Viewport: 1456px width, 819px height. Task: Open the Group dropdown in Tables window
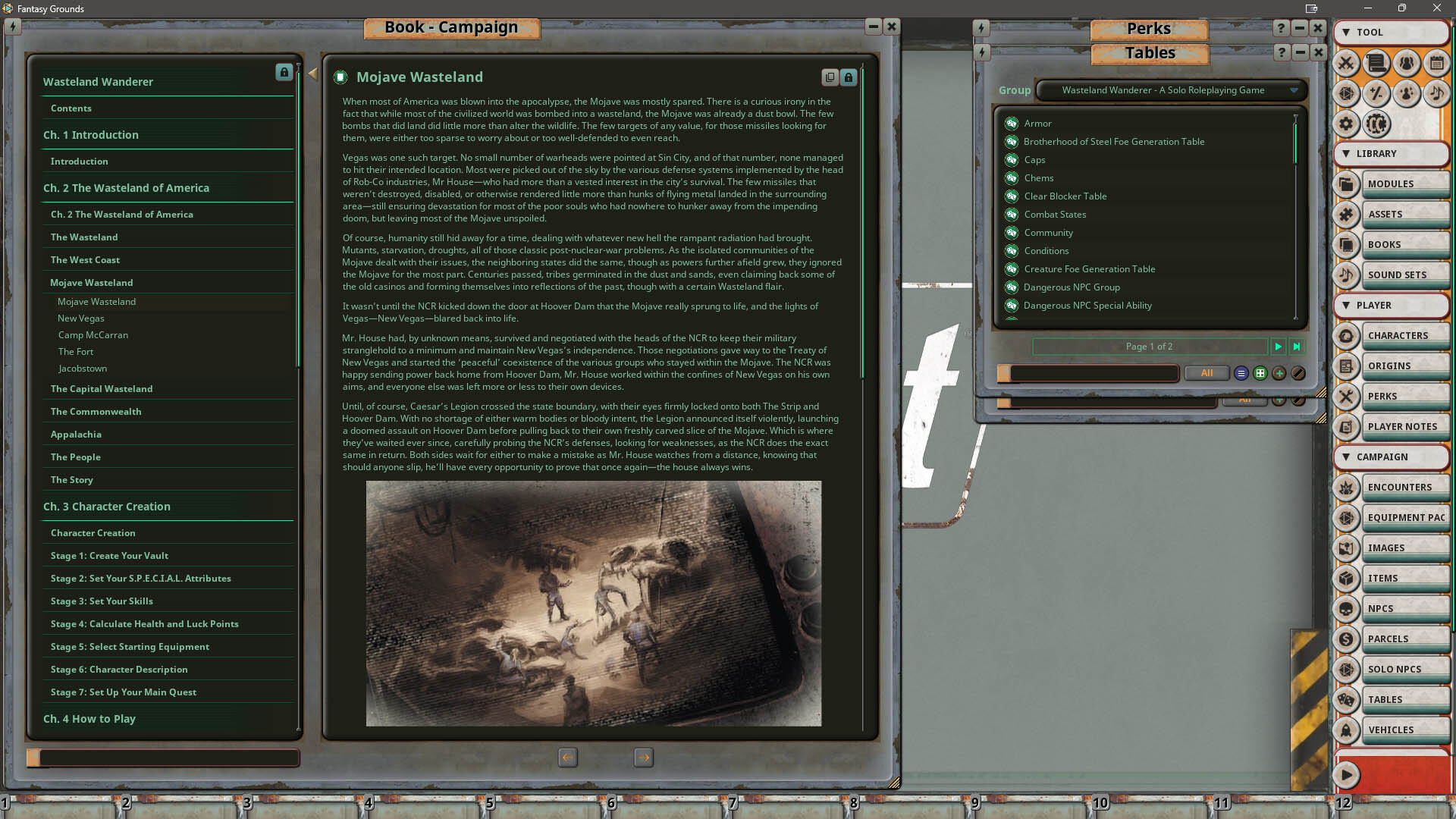click(1172, 90)
